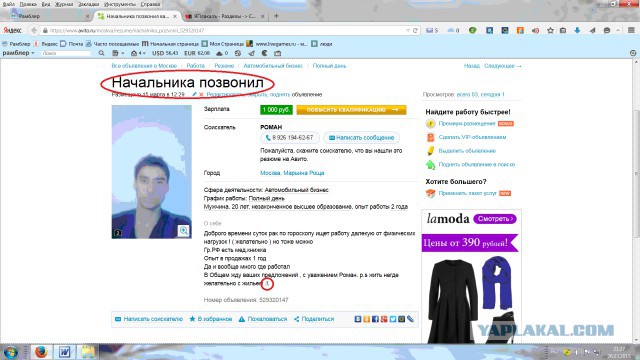
Task: Expand the рамблер toolbar dropdown
Action: pos(18,53)
